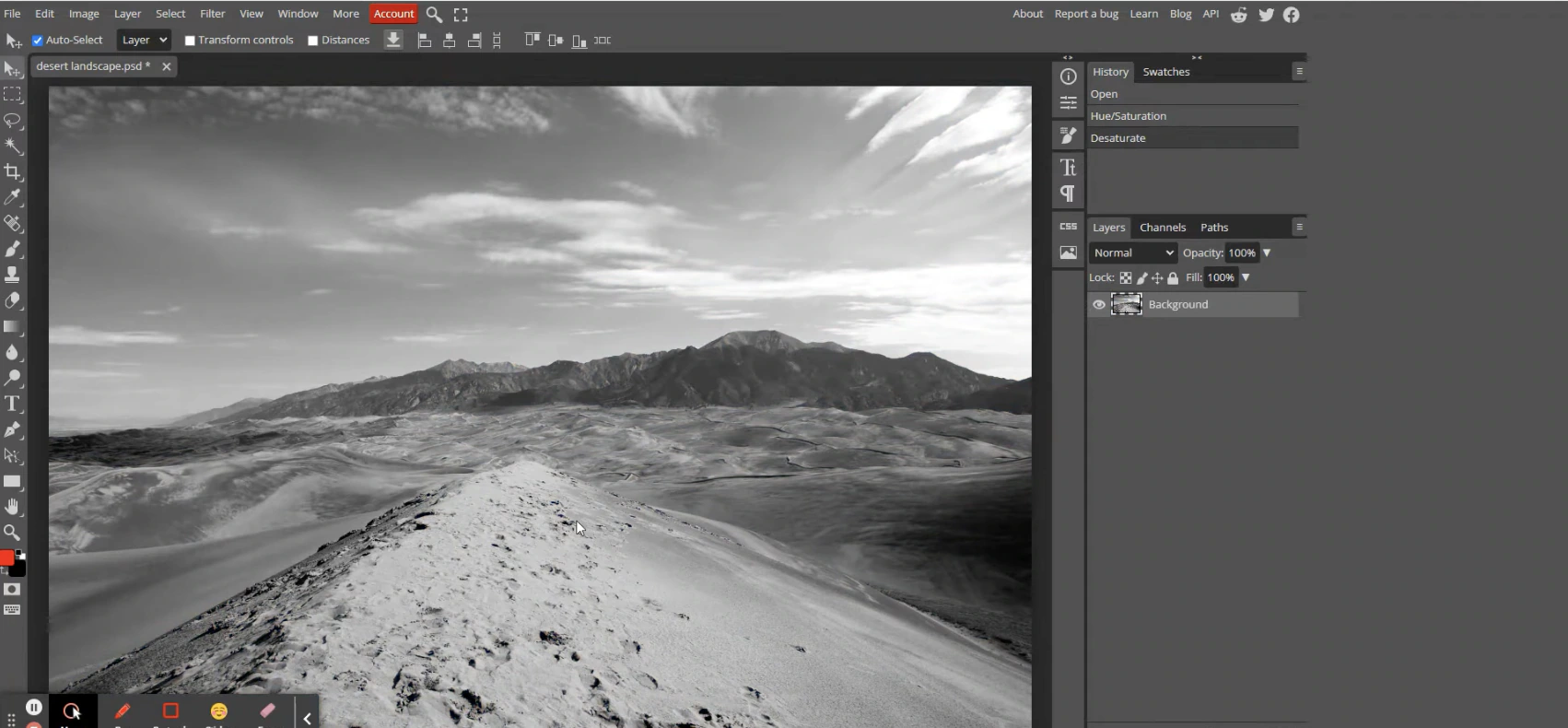Open the Properties sliders panel icon

pyautogui.click(x=1068, y=102)
